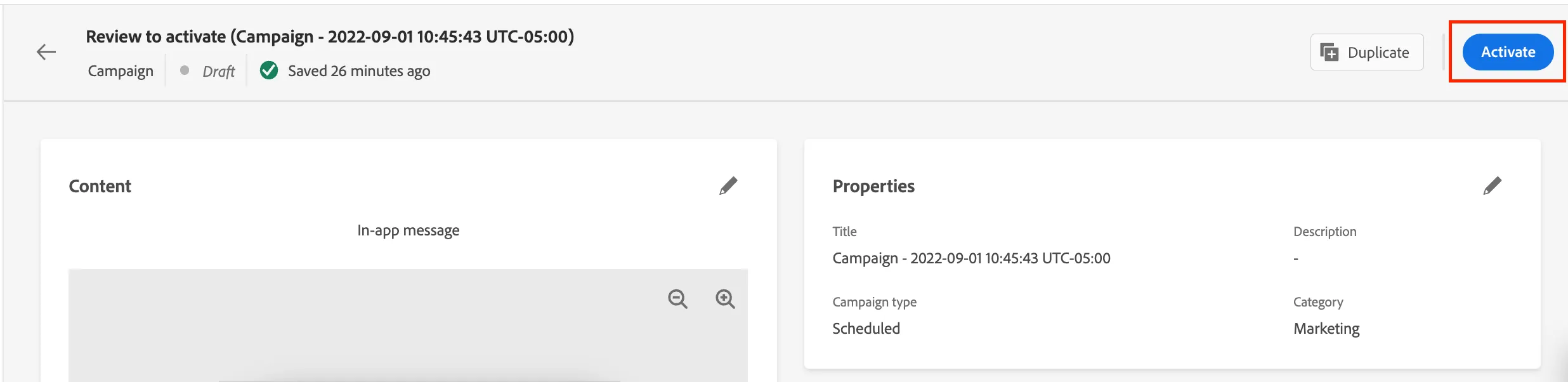Zoom out of the in-app message preview
The height and width of the screenshot is (382, 1568).
click(x=677, y=299)
